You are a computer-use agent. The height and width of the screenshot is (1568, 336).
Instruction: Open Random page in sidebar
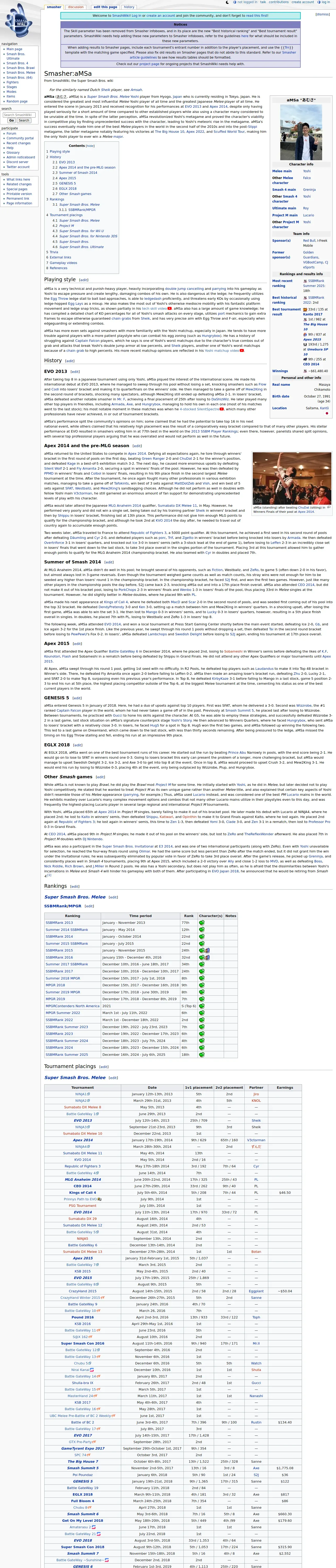pyautogui.click(x=16, y=101)
